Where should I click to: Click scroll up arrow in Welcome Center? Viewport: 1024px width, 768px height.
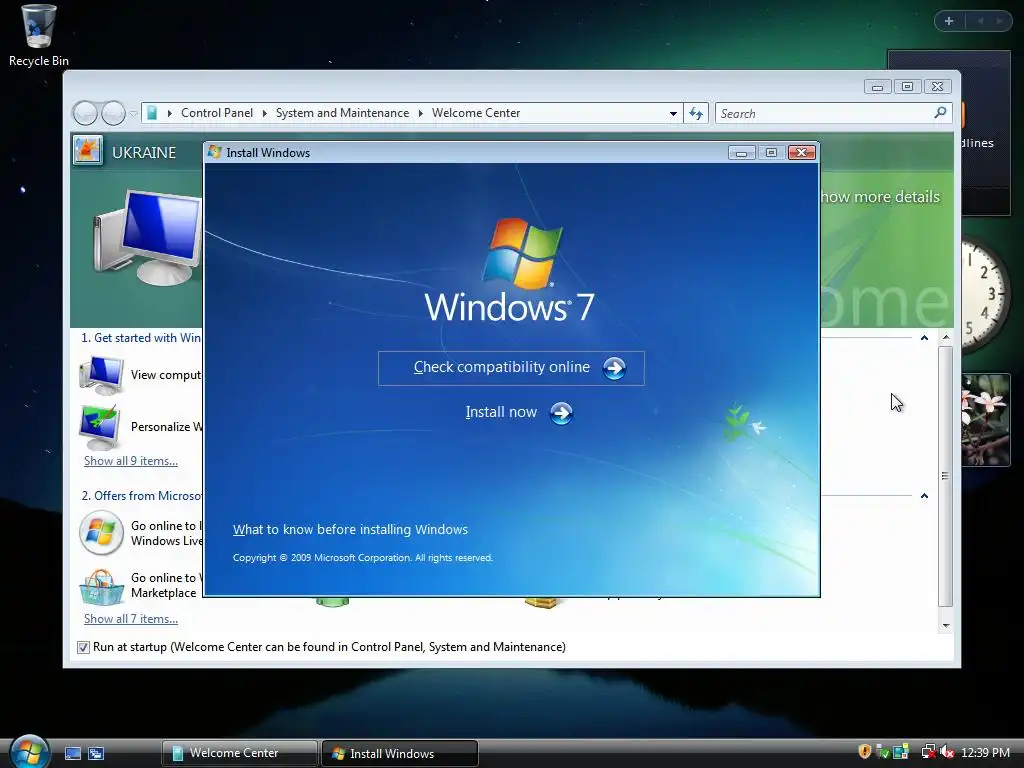(946, 338)
